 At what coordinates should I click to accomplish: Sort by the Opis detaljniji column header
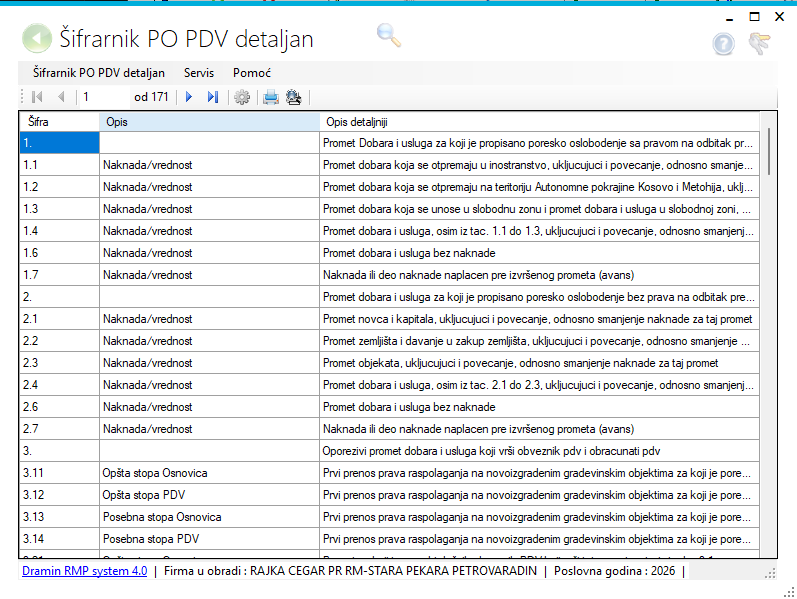(x=539, y=122)
